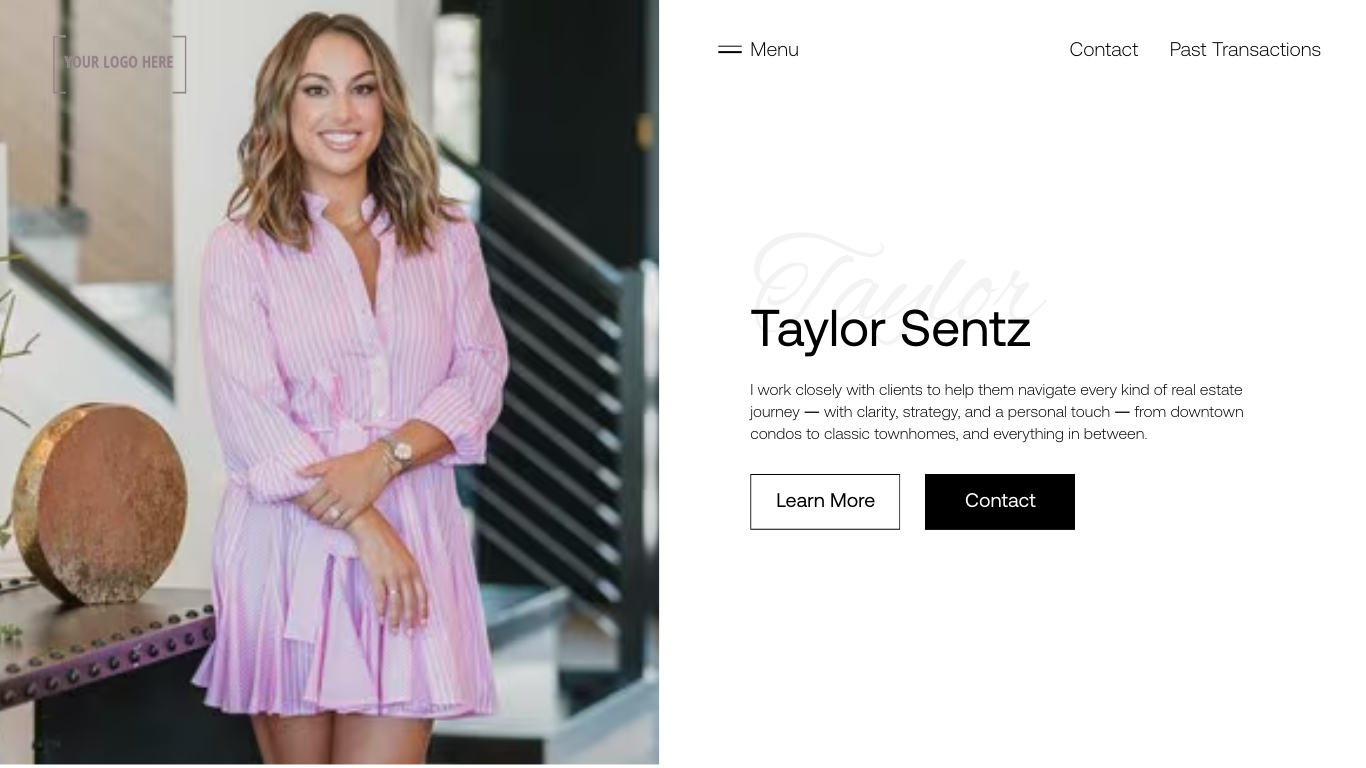Select the Menu text label
The image size is (1366, 768).
[x=774, y=49]
